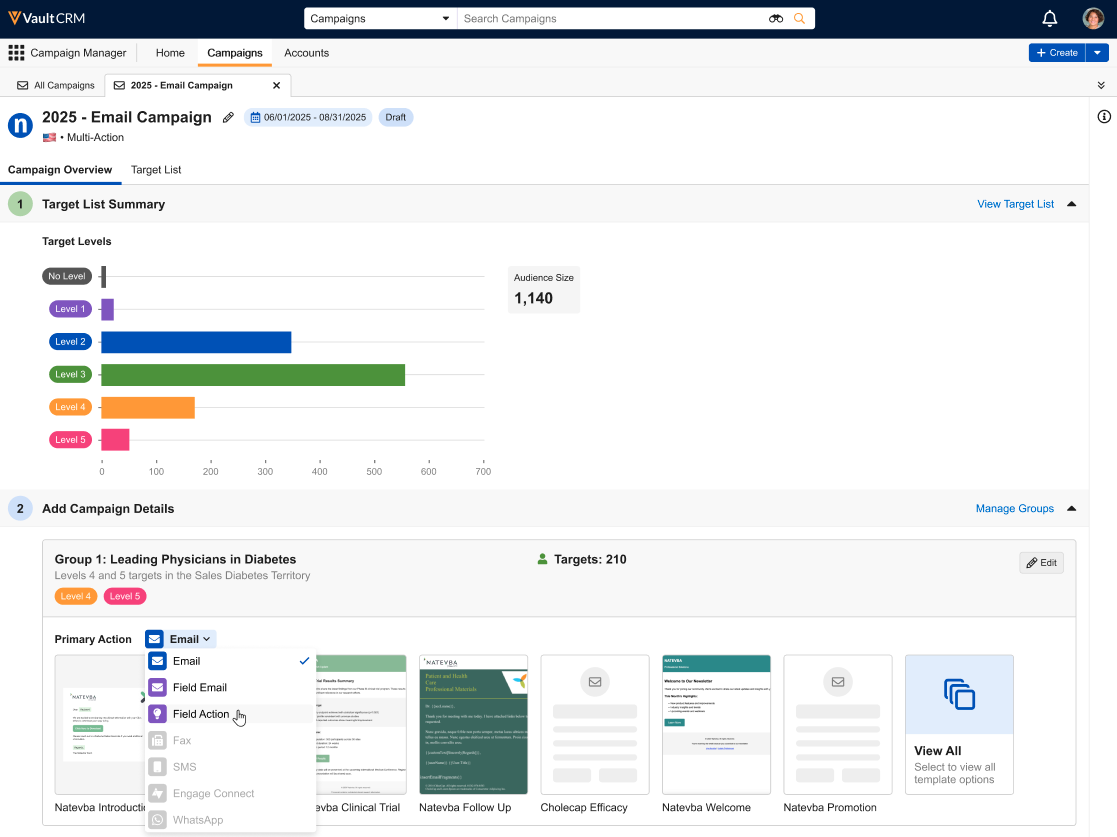Close the 2025 - Email Campaign tab

click(277, 86)
